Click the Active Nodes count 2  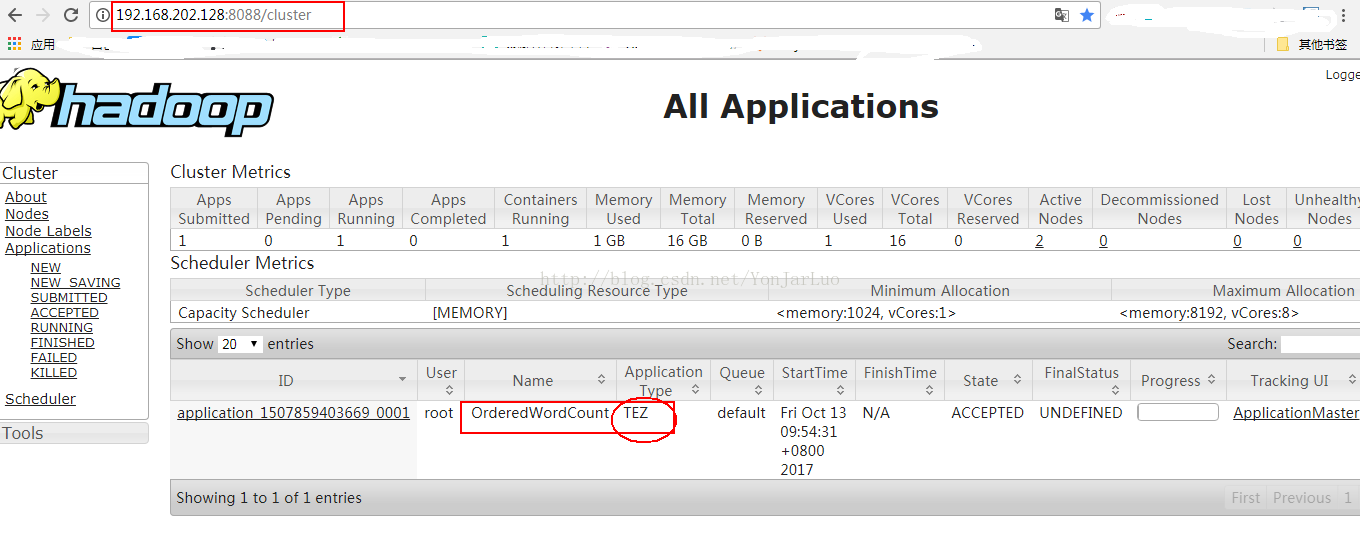click(x=1040, y=241)
